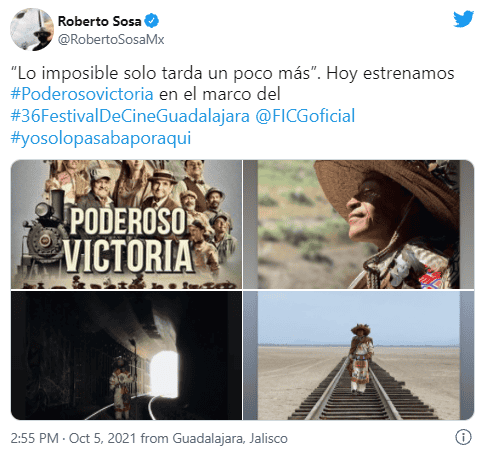481x449 pixels.
Task: Open the @RobertoSosaMx handle
Action: [x=111, y=39]
